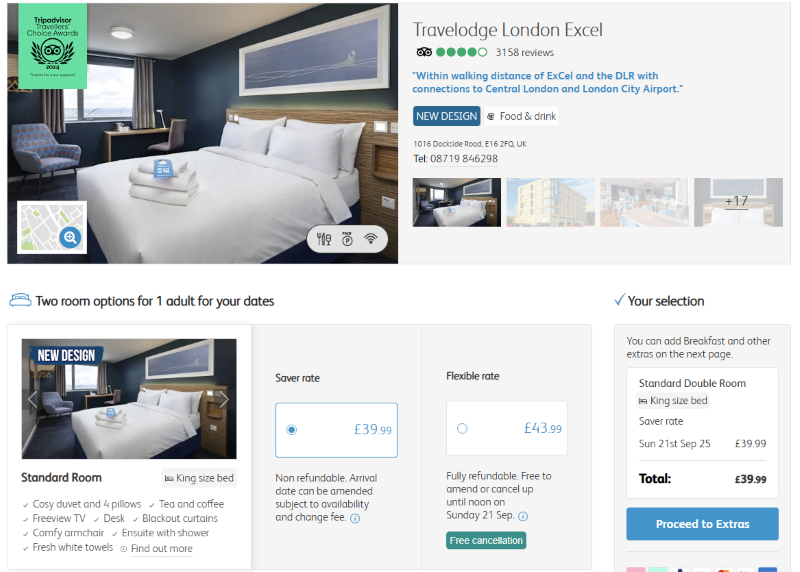Screen dimensions: 800x572
Task: Click the WiFi amenity icon
Action: (371, 238)
